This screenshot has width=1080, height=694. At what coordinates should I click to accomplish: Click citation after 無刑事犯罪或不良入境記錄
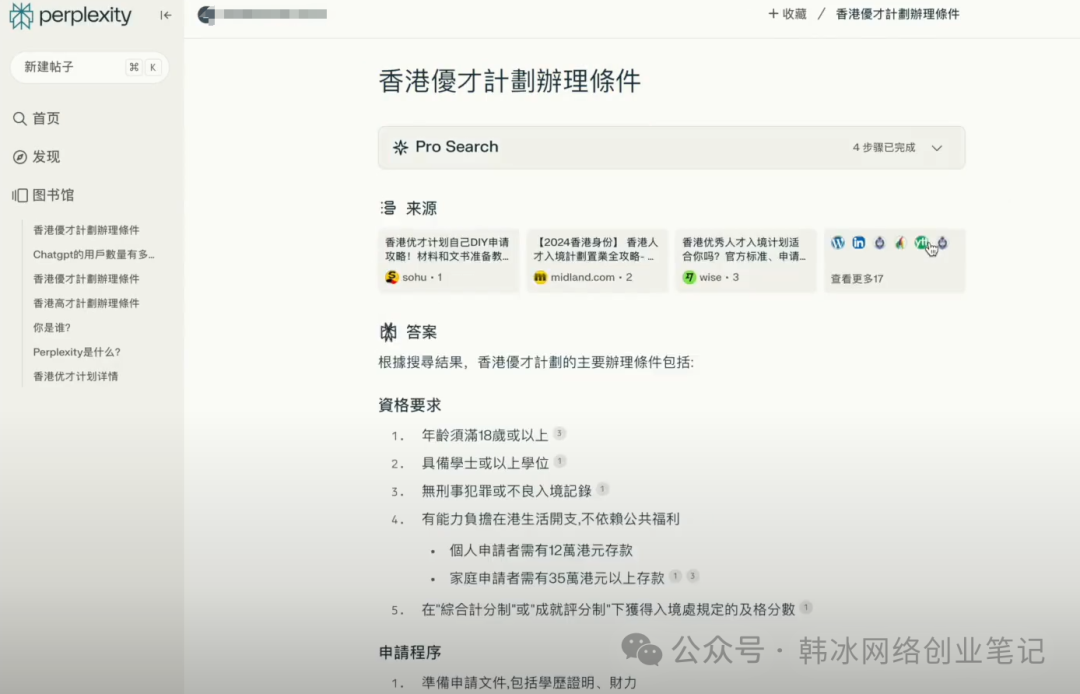coord(603,489)
